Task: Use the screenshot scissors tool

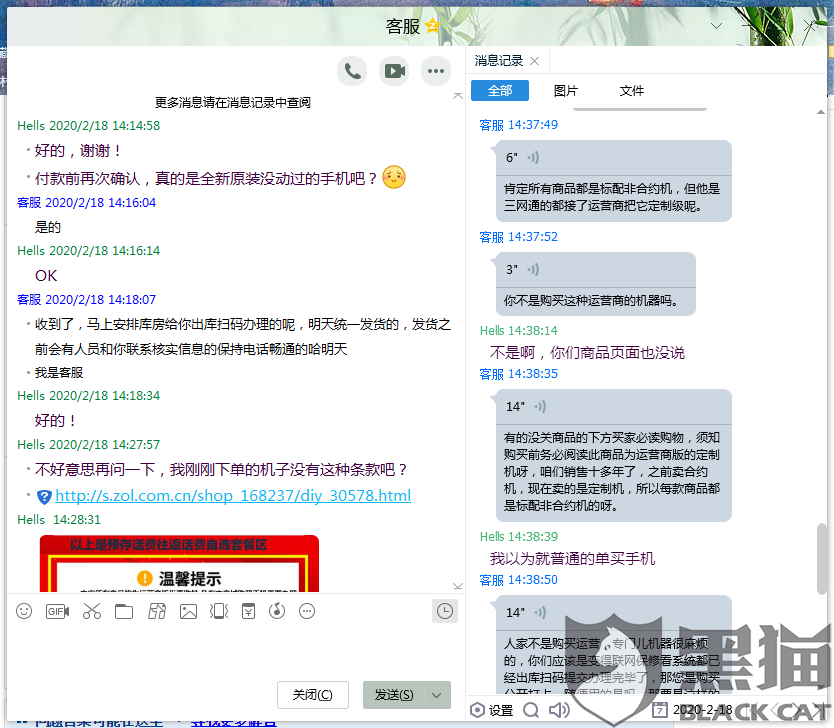Action: coord(90,611)
